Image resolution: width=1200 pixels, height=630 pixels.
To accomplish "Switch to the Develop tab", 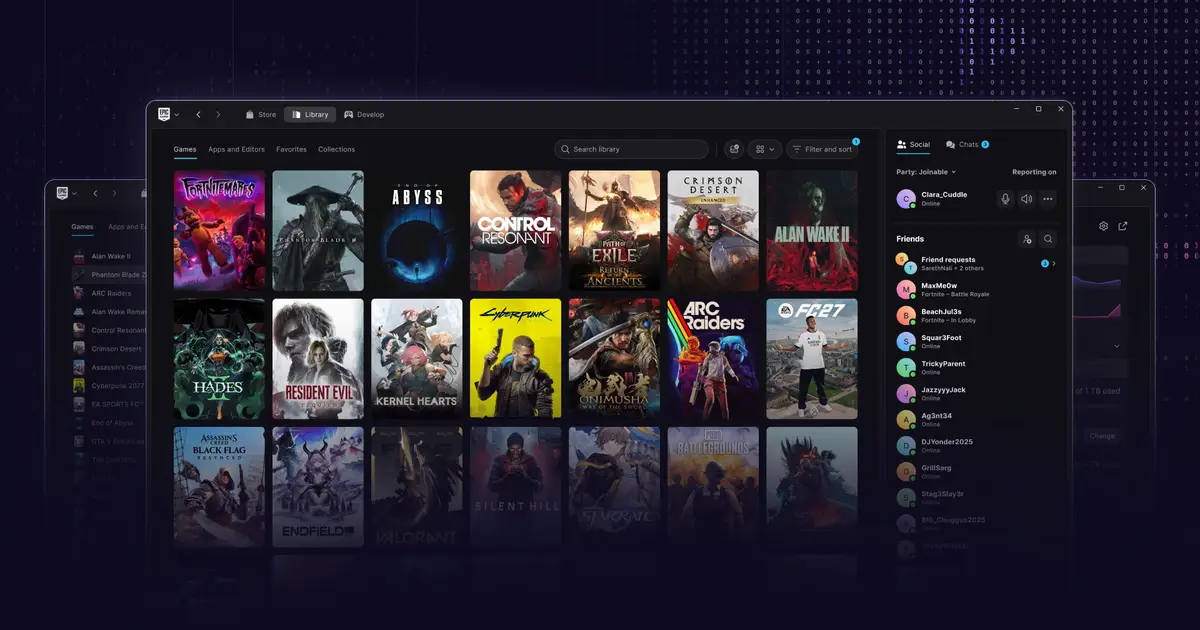I will pos(364,115).
